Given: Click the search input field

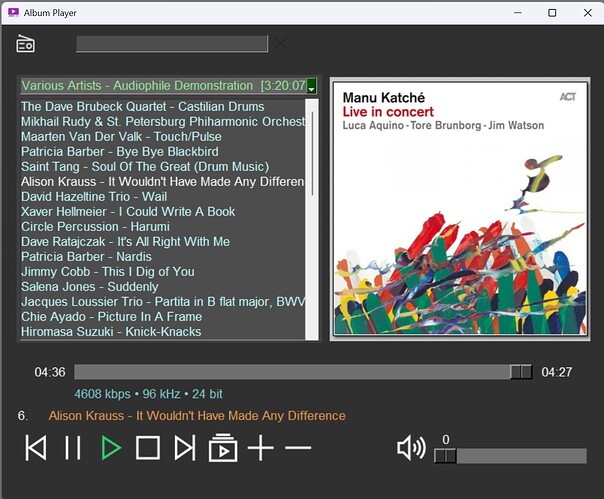Looking at the screenshot, I should [x=172, y=44].
